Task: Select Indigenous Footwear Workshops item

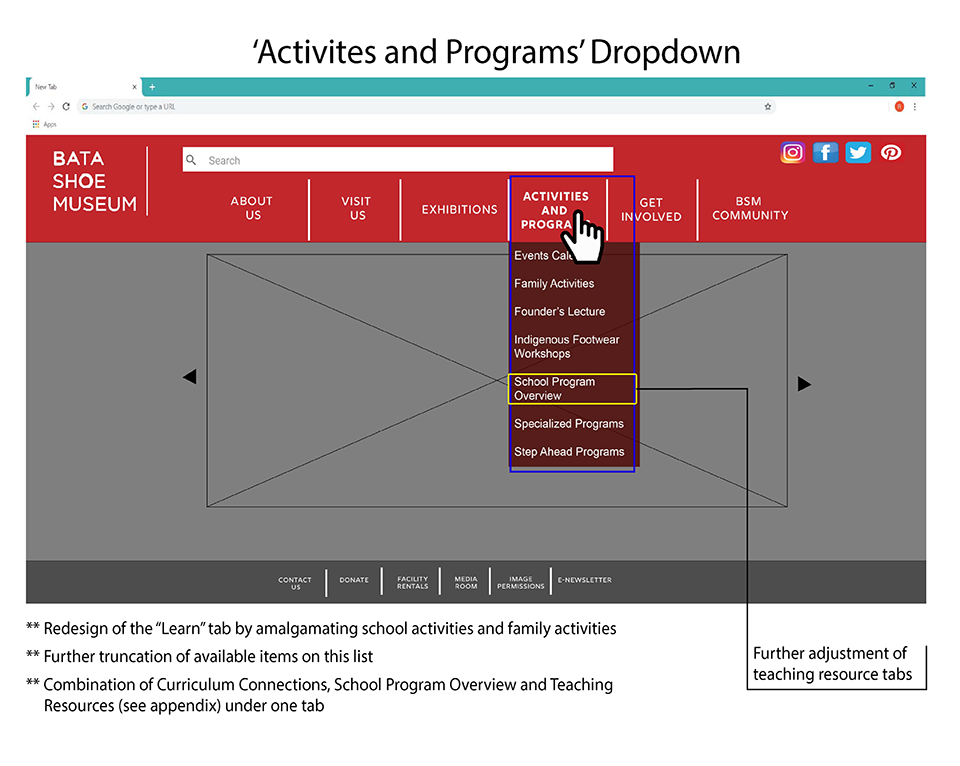Action: (566, 347)
